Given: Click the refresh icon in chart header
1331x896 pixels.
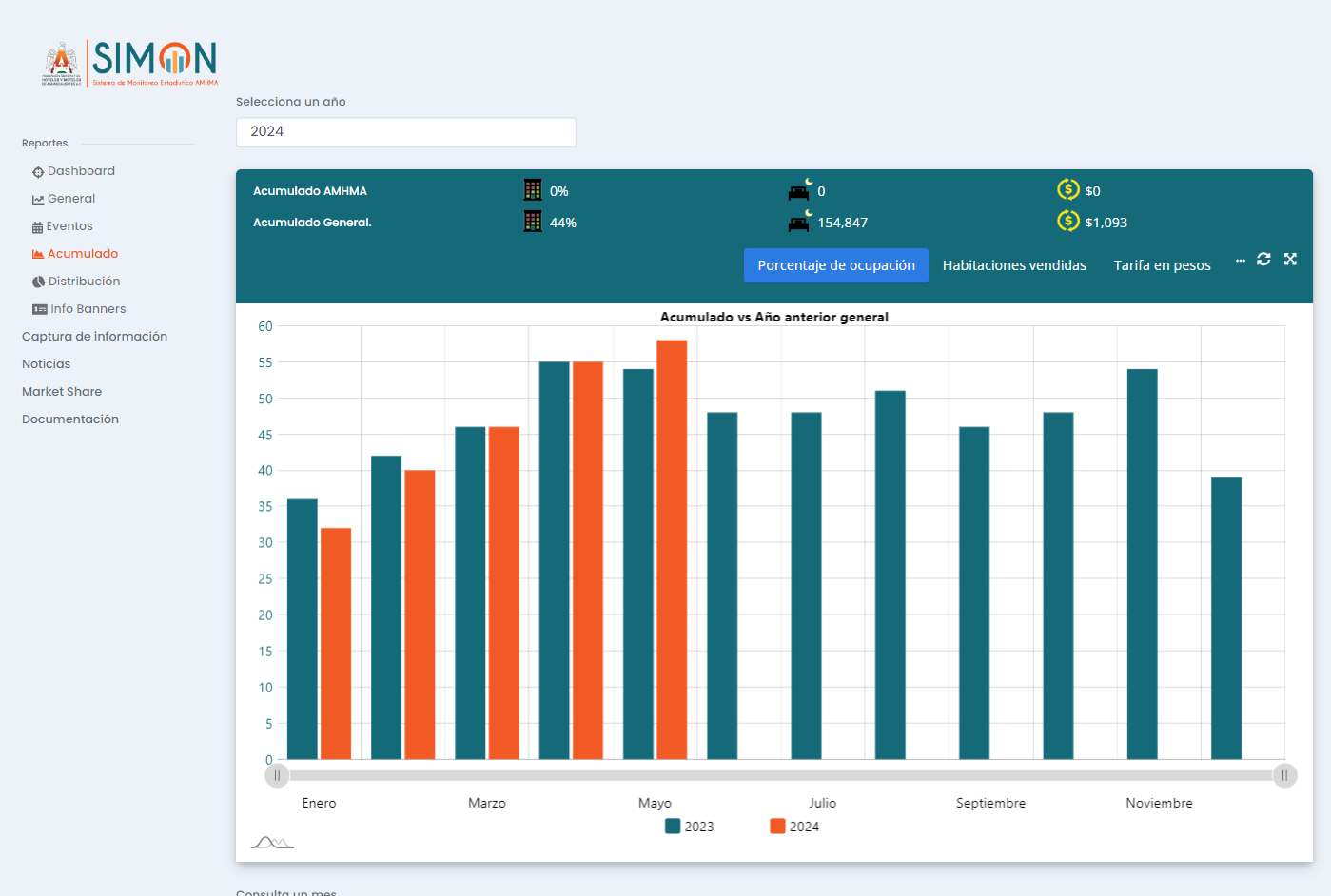Looking at the screenshot, I should click(x=1263, y=259).
